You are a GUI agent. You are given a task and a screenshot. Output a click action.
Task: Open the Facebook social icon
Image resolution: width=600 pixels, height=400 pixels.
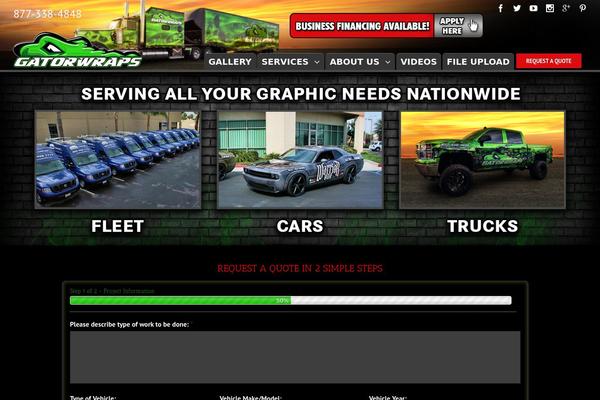tap(501, 8)
